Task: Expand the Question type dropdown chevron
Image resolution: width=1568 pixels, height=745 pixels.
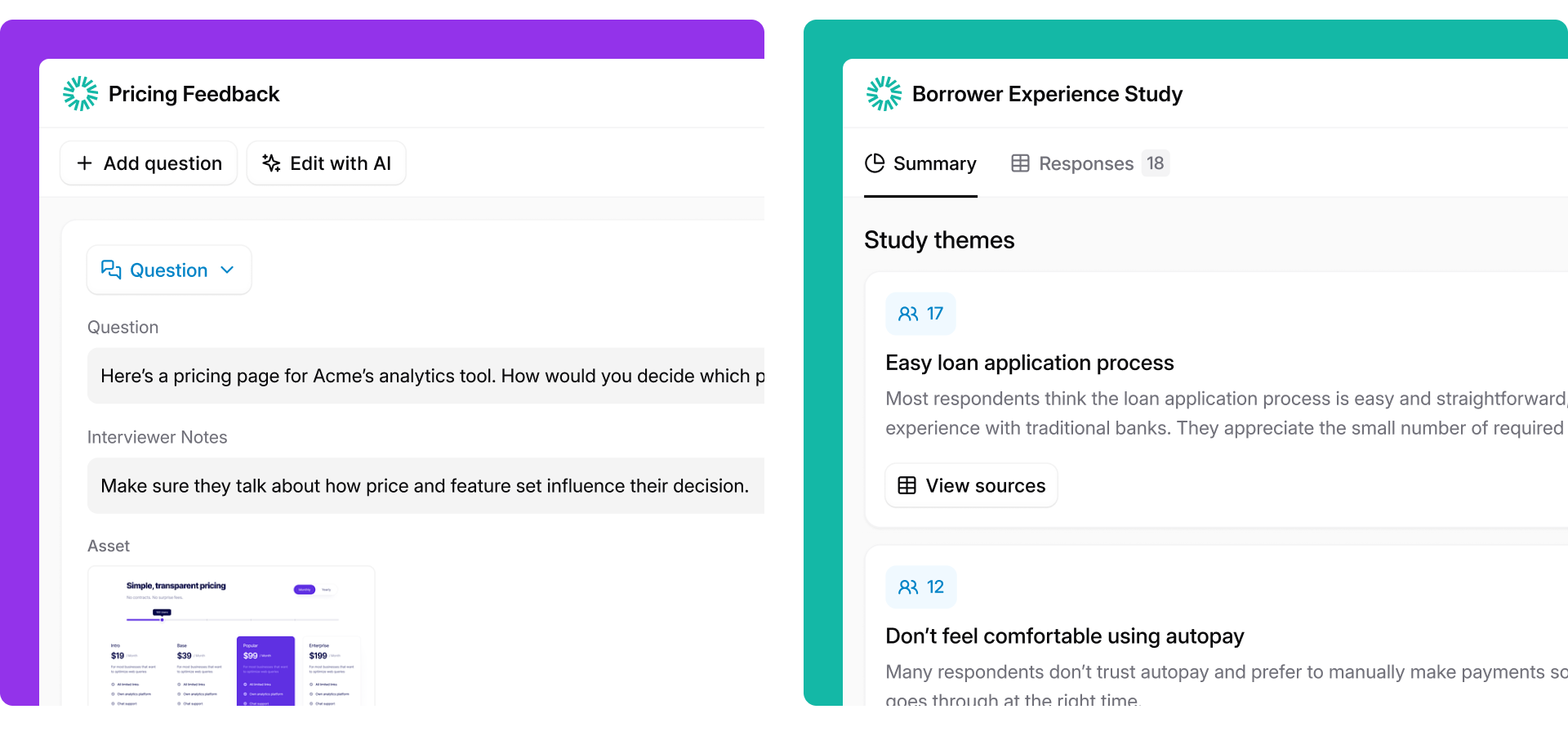Action: (x=228, y=270)
